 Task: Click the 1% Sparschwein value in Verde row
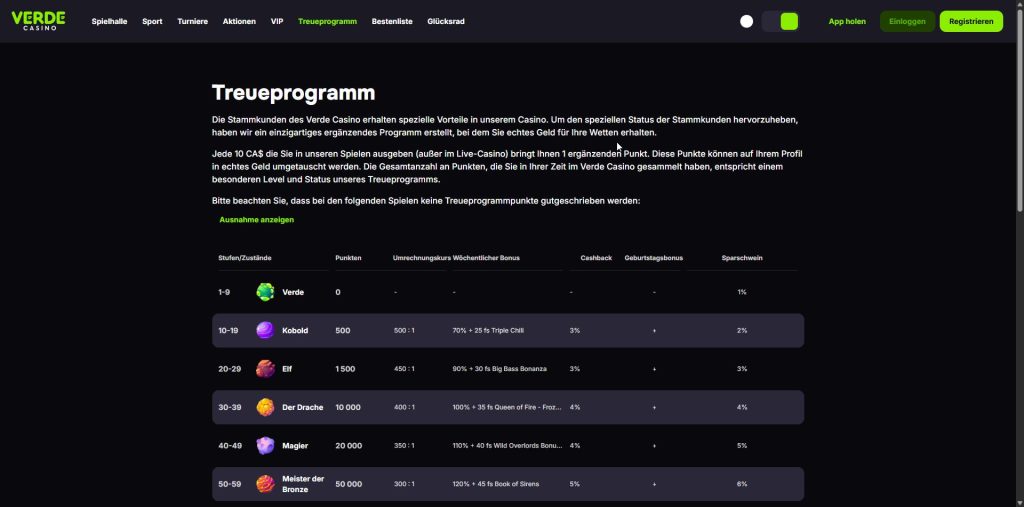(742, 292)
